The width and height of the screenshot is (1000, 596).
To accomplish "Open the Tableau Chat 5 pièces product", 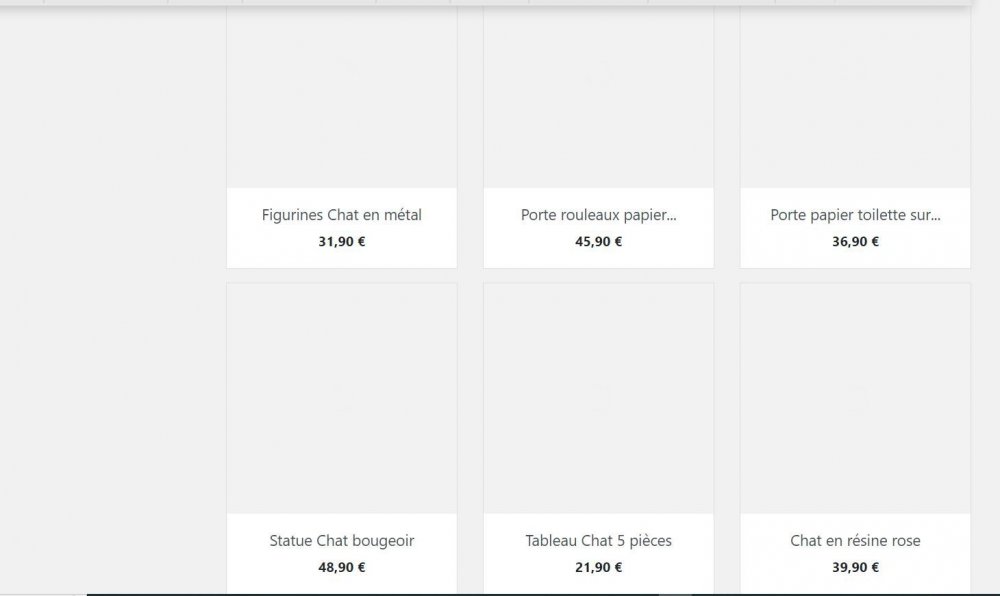I will (598, 540).
